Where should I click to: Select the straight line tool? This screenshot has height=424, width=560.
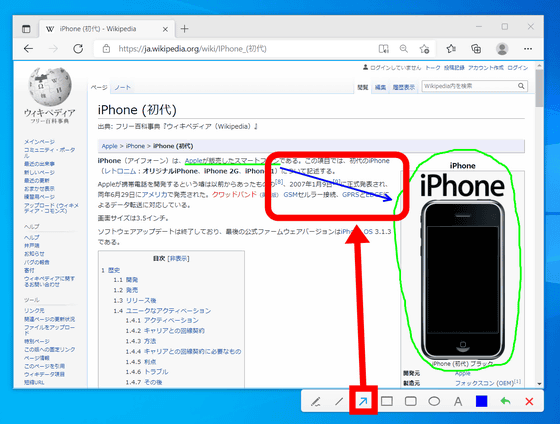pos(339,401)
